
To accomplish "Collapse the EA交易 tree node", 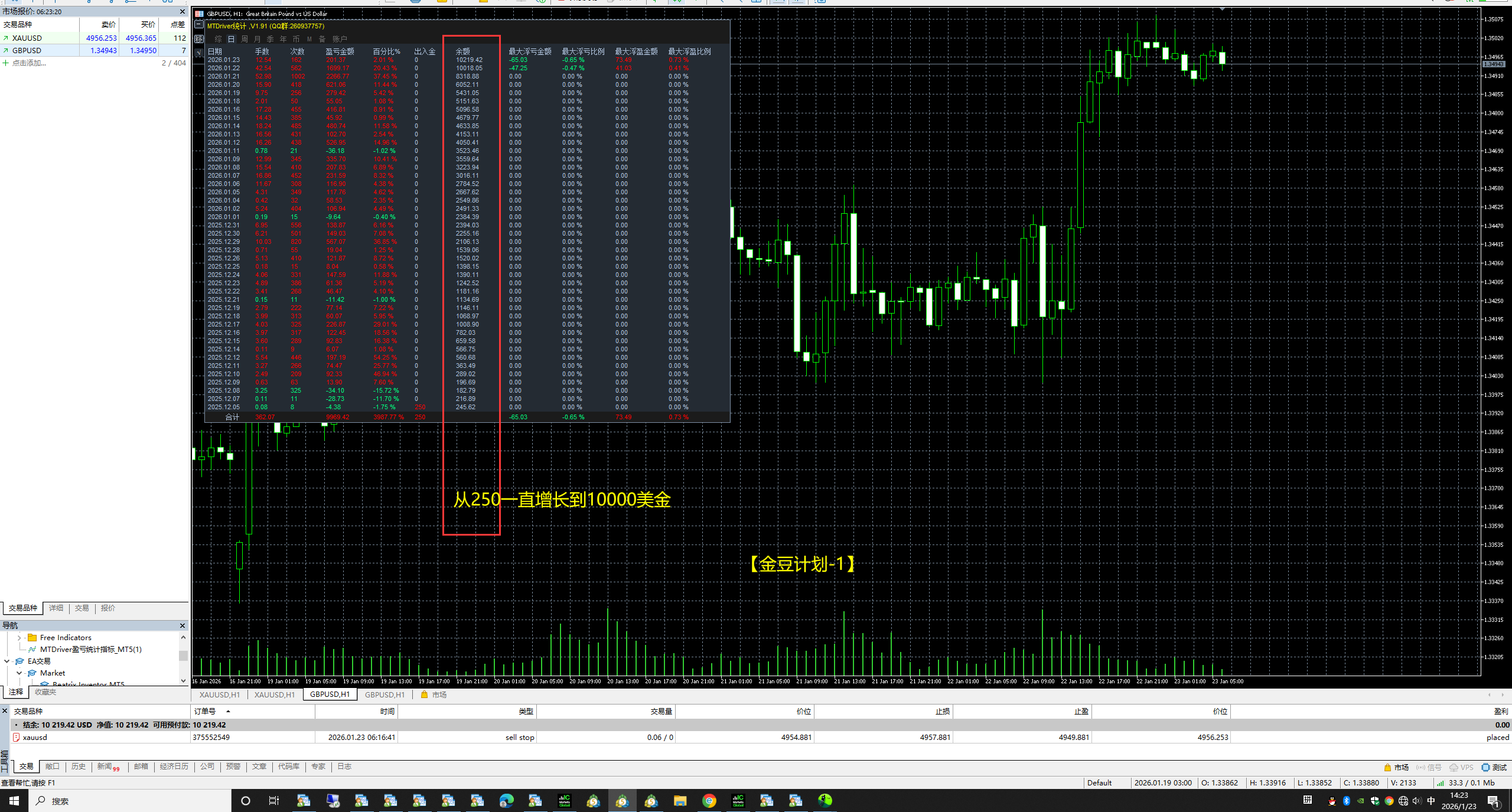I will pos(6,661).
